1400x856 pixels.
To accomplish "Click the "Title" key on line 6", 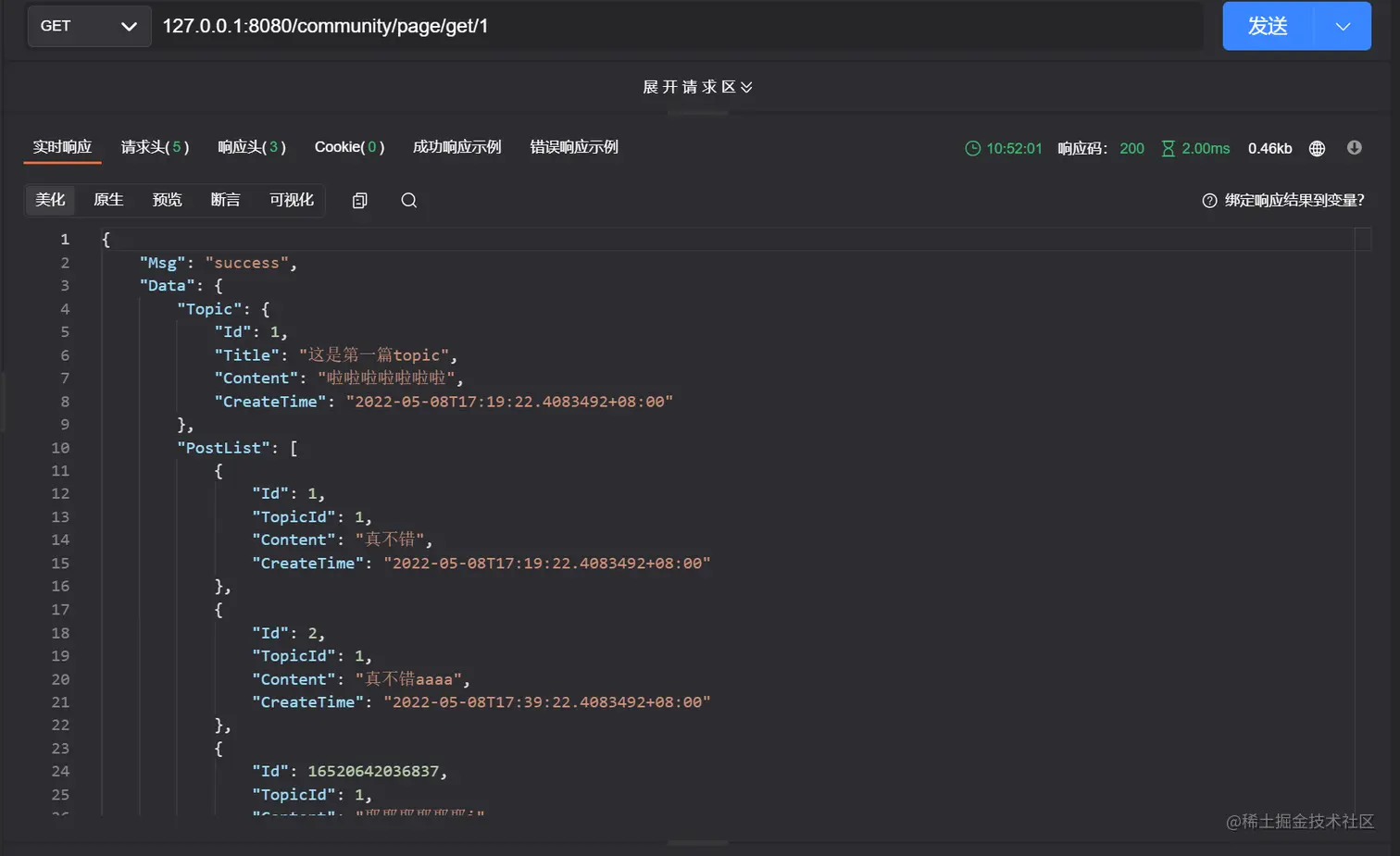I will pyautogui.click(x=246, y=355).
